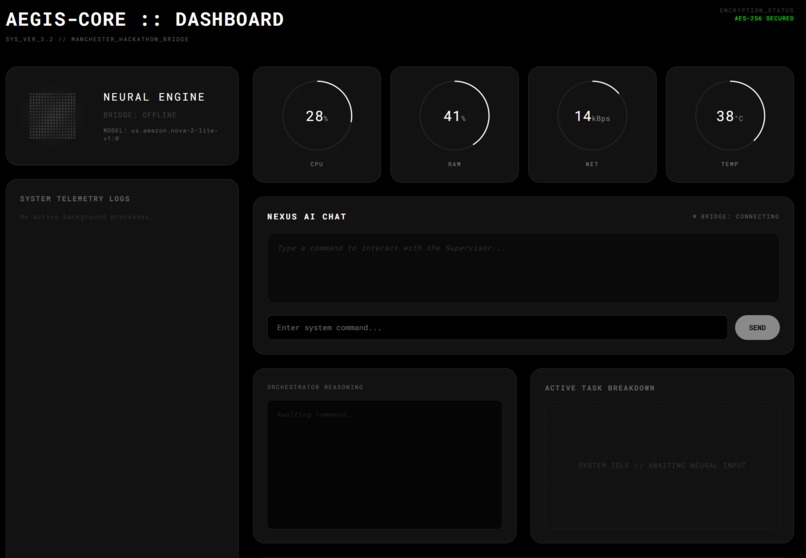Image resolution: width=806 pixels, height=558 pixels.
Task: Select the NET 14 kBps gauge
Action: [592, 116]
